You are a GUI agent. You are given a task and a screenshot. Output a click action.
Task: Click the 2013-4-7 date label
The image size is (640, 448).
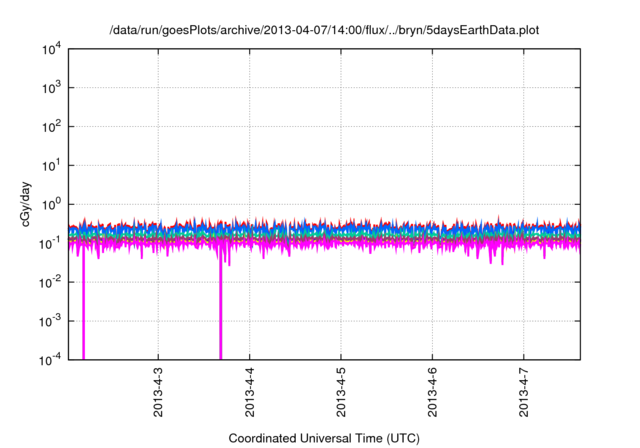pyautogui.click(x=524, y=392)
